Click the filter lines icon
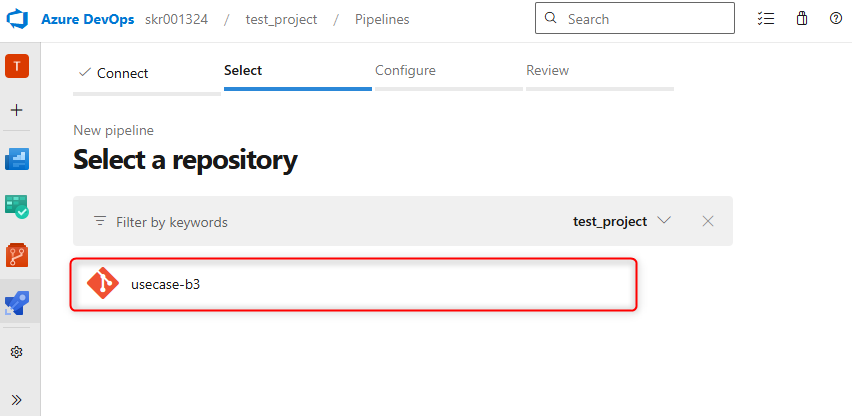Image resolution: width=852 pixels, height=416 pixels. [99, 221]
